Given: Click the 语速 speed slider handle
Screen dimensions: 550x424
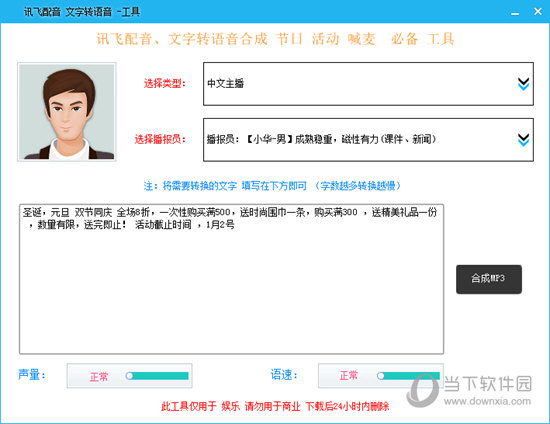Looking at the screenshot, I should click(x=381, y=376).
